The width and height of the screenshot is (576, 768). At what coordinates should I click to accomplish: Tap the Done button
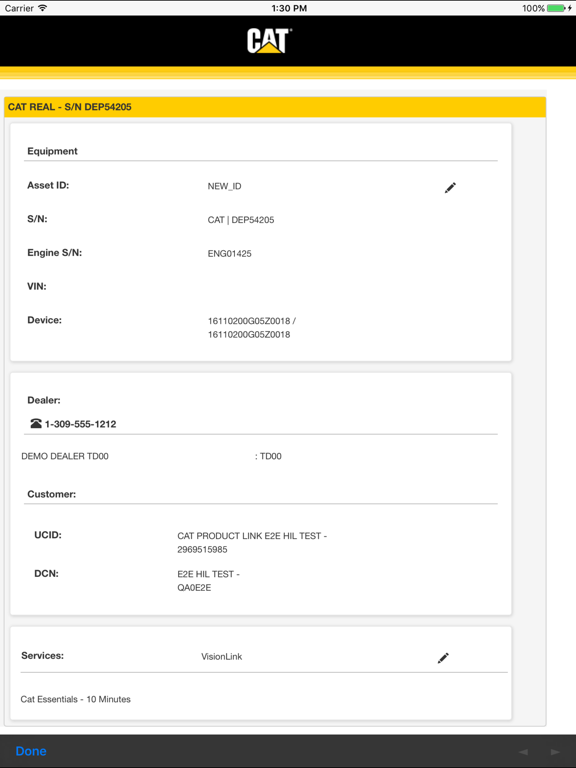(x=31, y=751)
